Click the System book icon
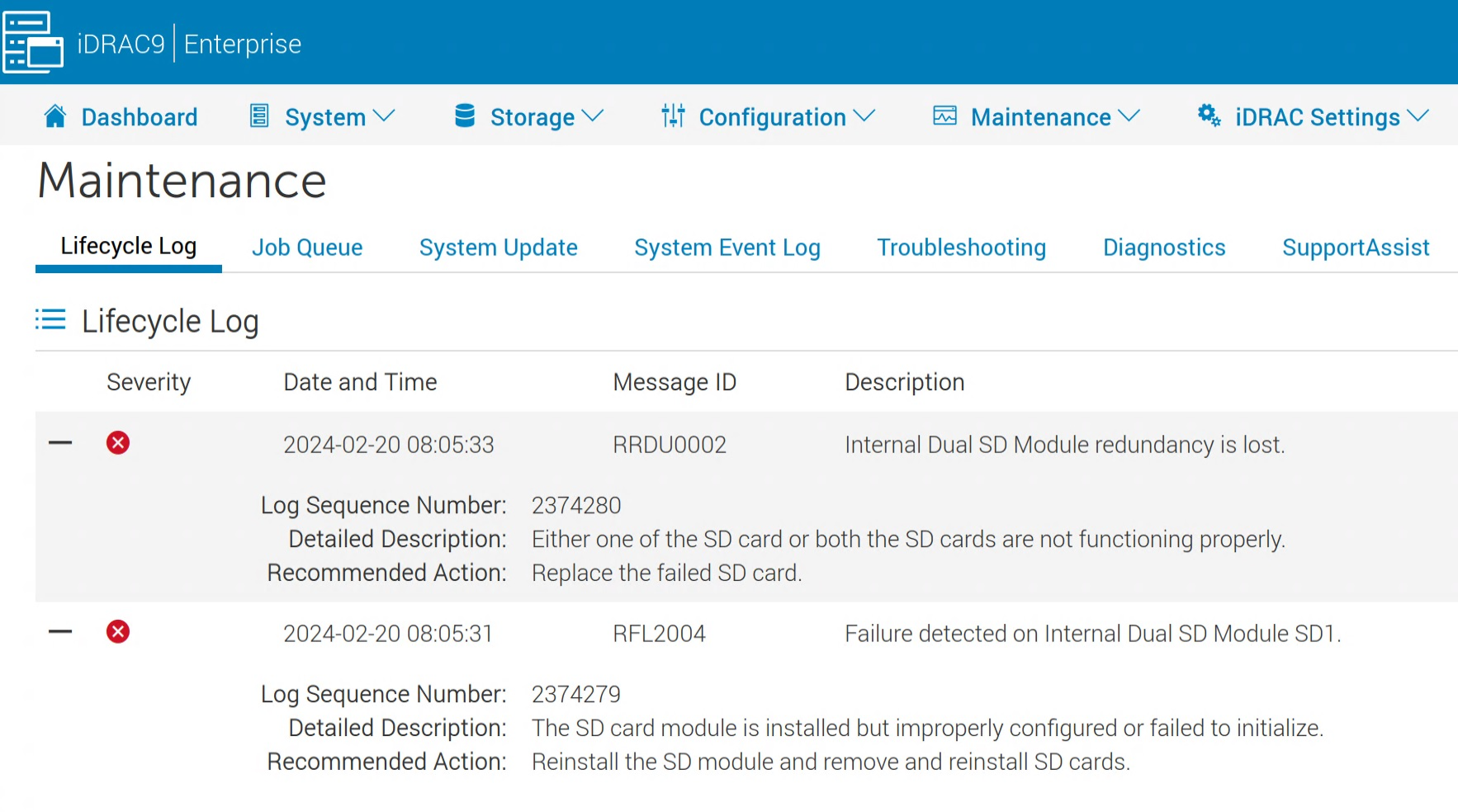Viewport: 1458px width, 812px height. (258, 116)
